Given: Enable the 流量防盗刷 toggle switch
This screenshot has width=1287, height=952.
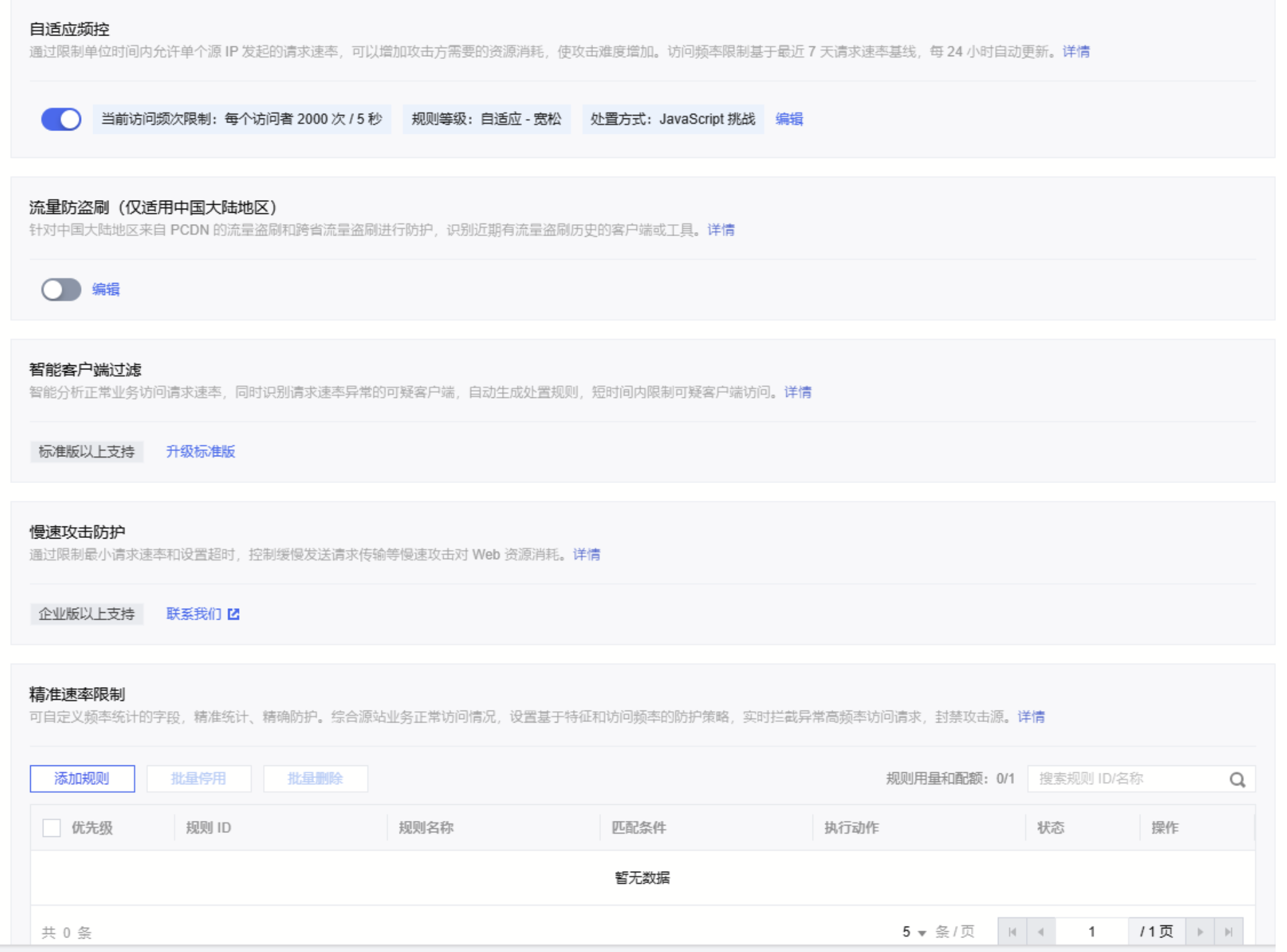Looking at the screenshot, I should pyautogui.click(x=61, y=290).
